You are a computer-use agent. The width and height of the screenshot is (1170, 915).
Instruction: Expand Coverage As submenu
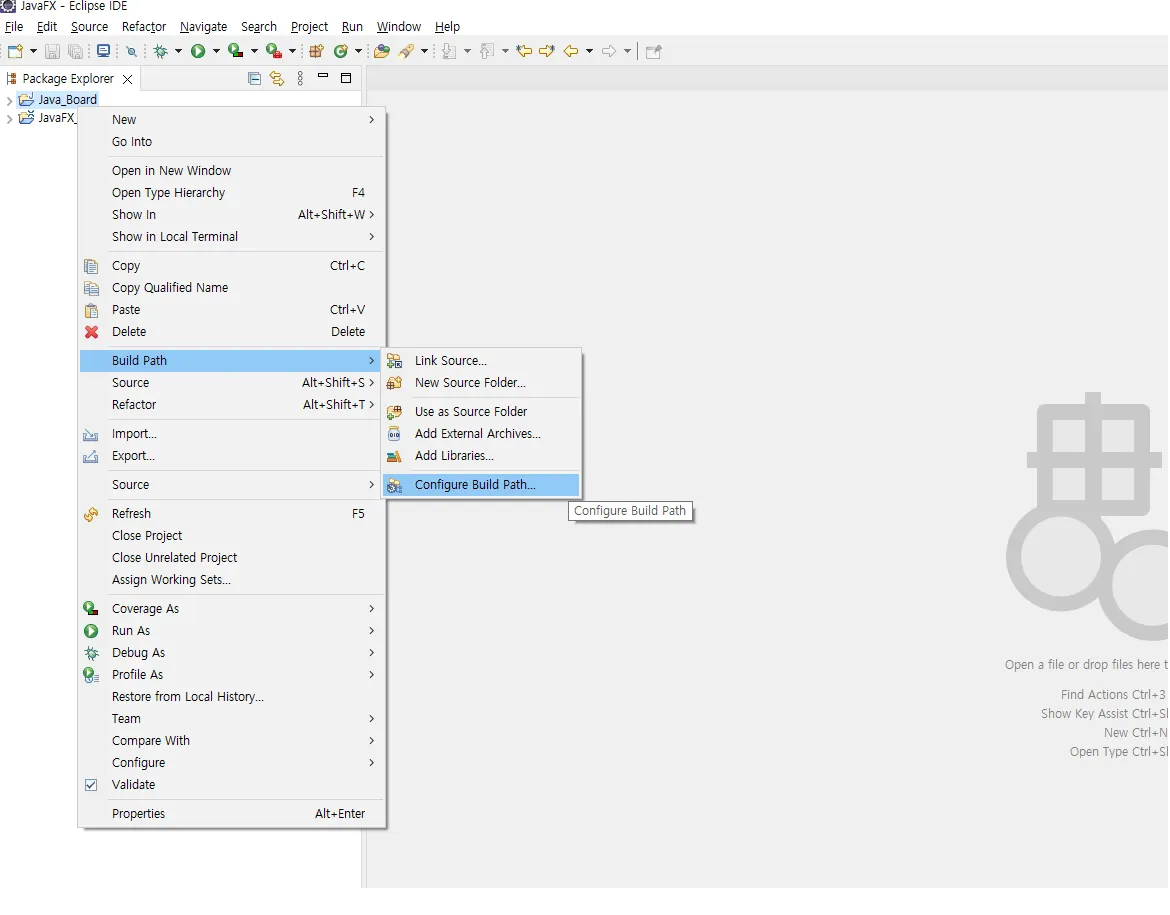tap(233, 608)
